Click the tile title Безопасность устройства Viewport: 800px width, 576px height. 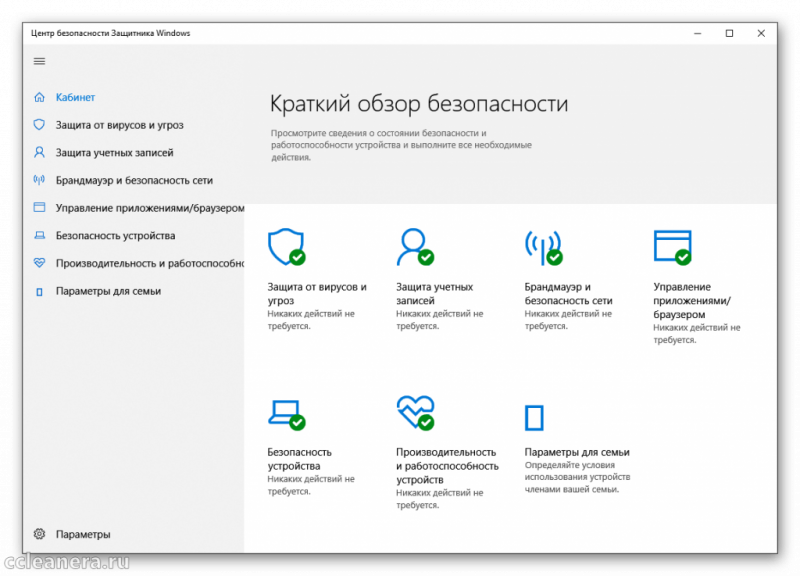tap(299, 459)
